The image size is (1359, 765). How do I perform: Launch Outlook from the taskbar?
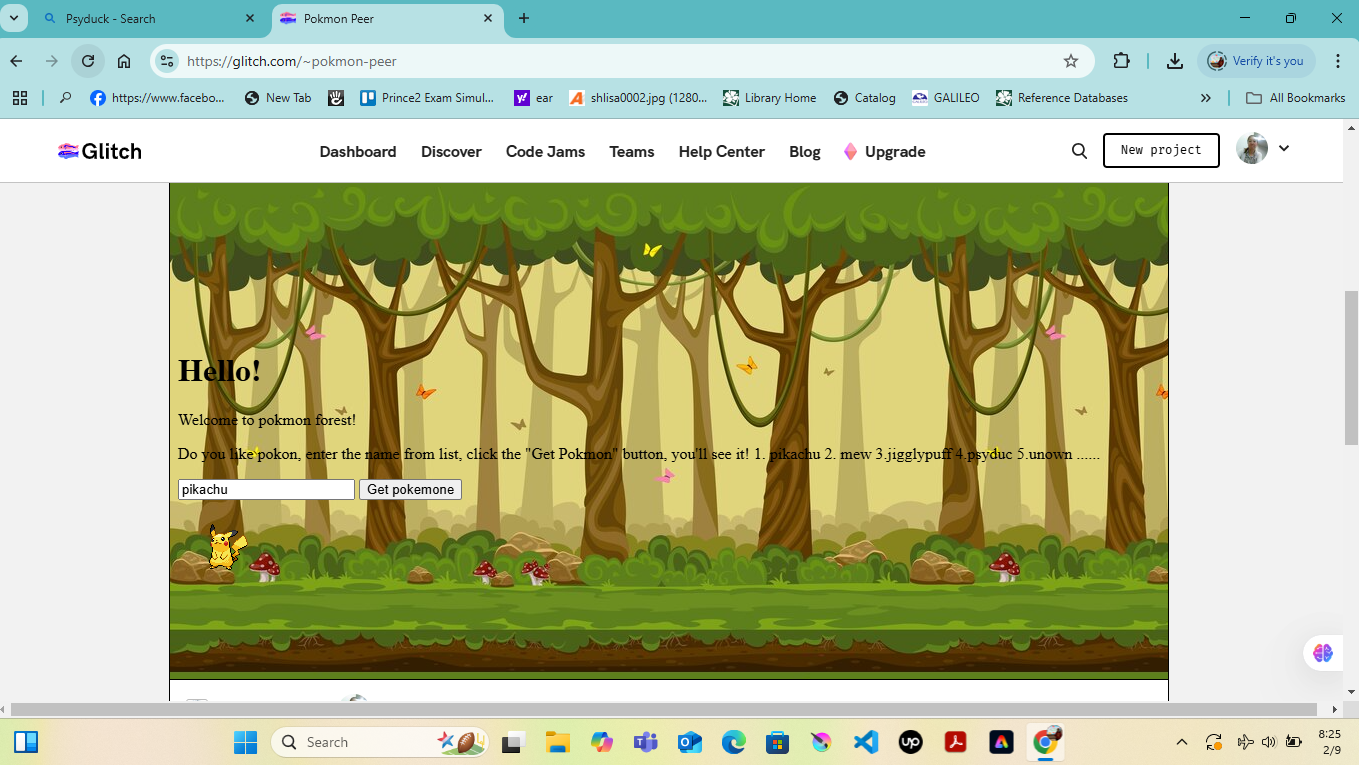coord(690,742)
